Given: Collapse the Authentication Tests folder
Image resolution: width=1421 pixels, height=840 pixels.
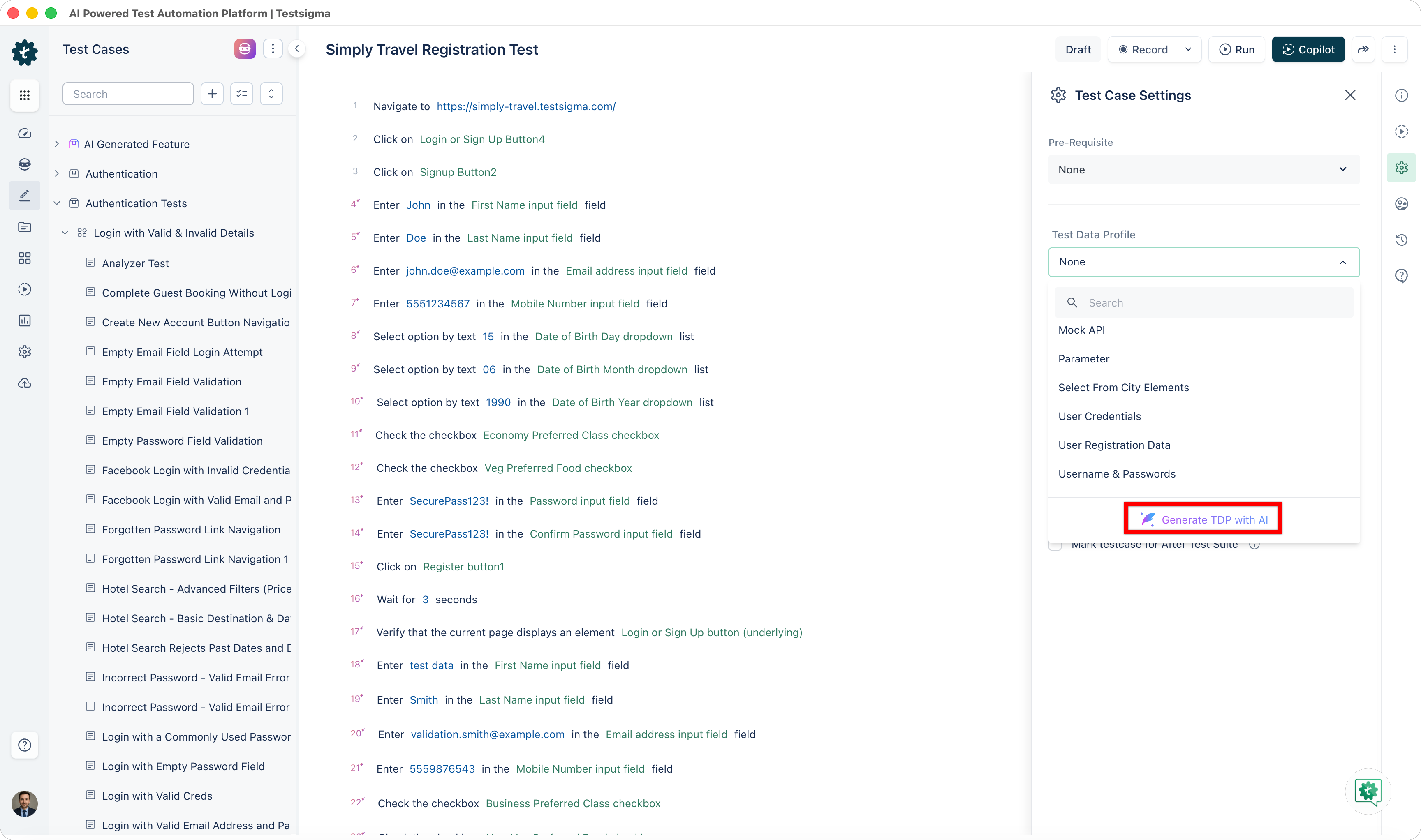Looking at the screenshot, I should coord(57,203).
